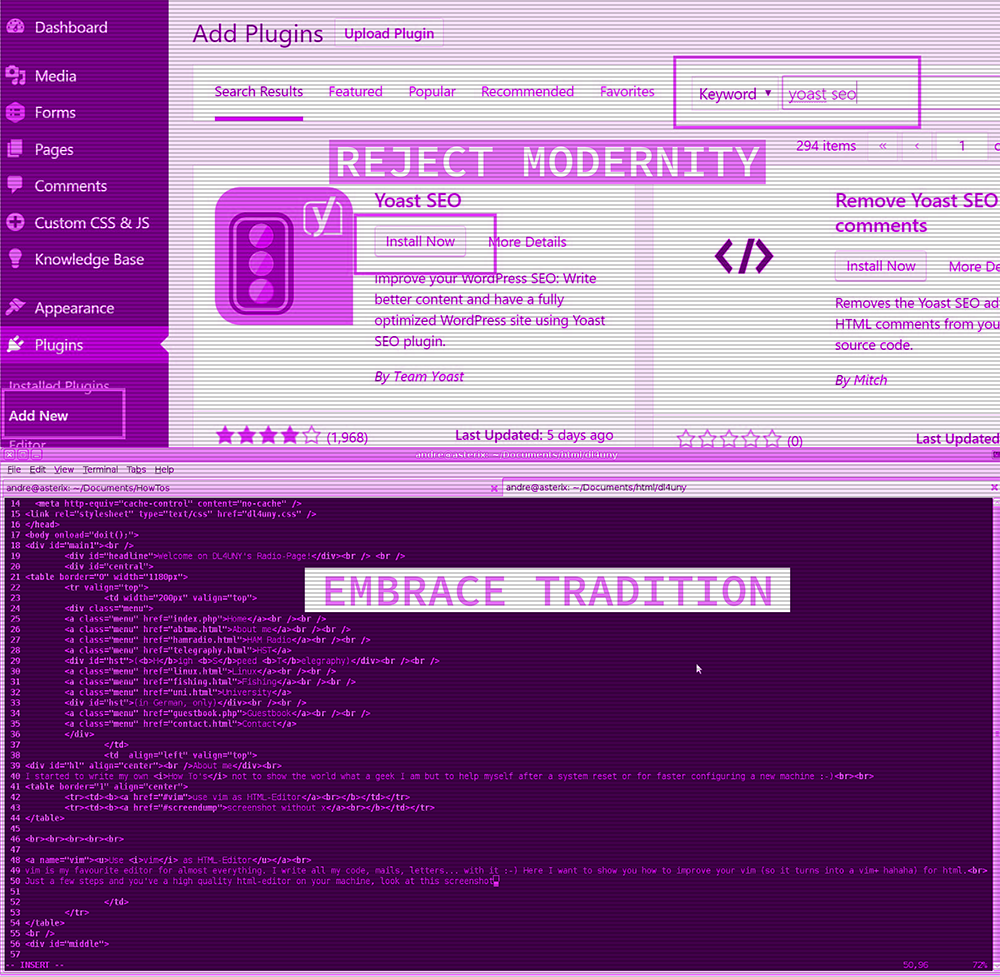This screenshot has width=1000, height=977.
Task: Click the Pages icon in sidebar
Action: point(15,149)
